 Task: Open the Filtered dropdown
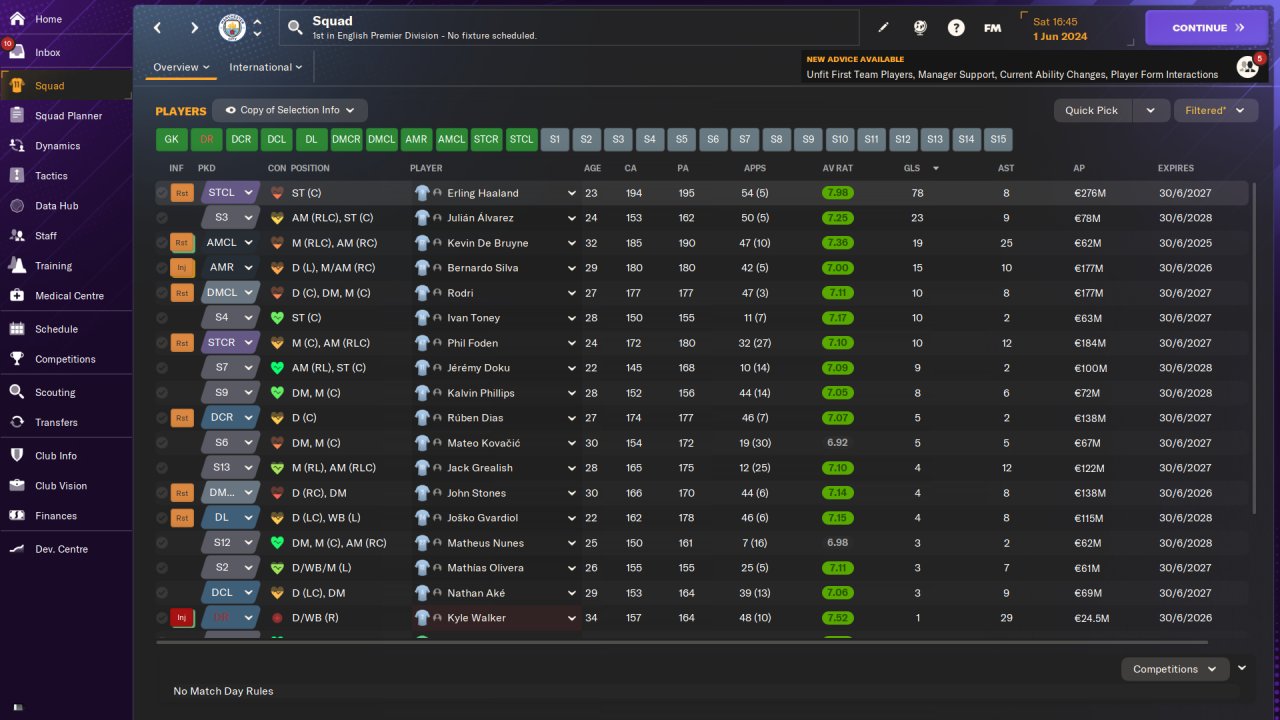point(1215,110)
